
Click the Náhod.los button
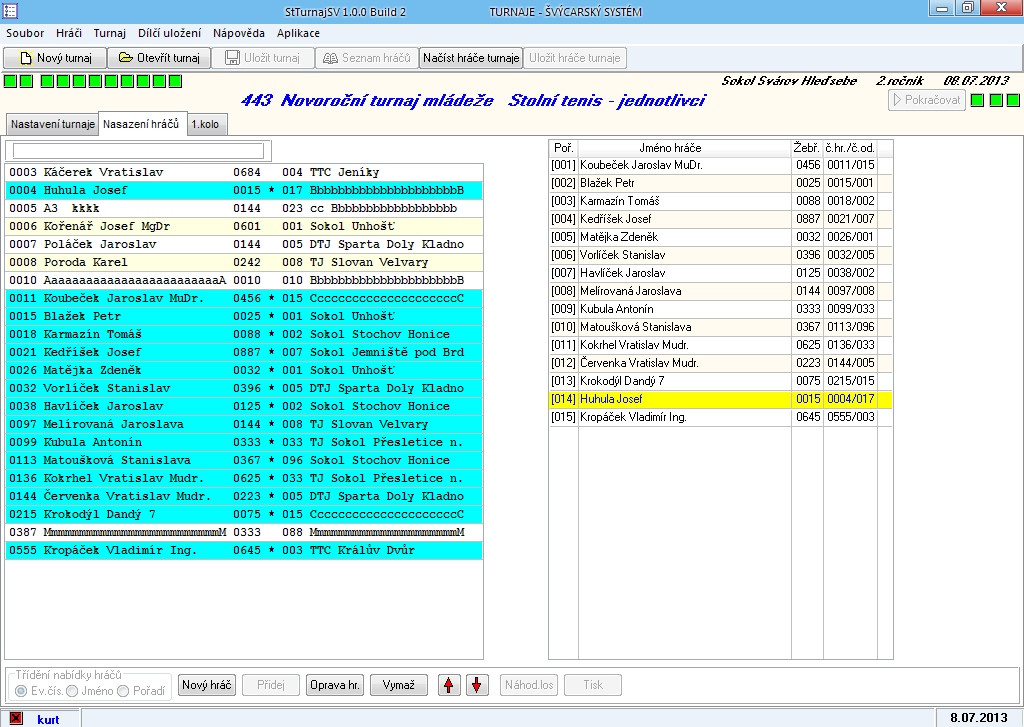click(528, 685)
